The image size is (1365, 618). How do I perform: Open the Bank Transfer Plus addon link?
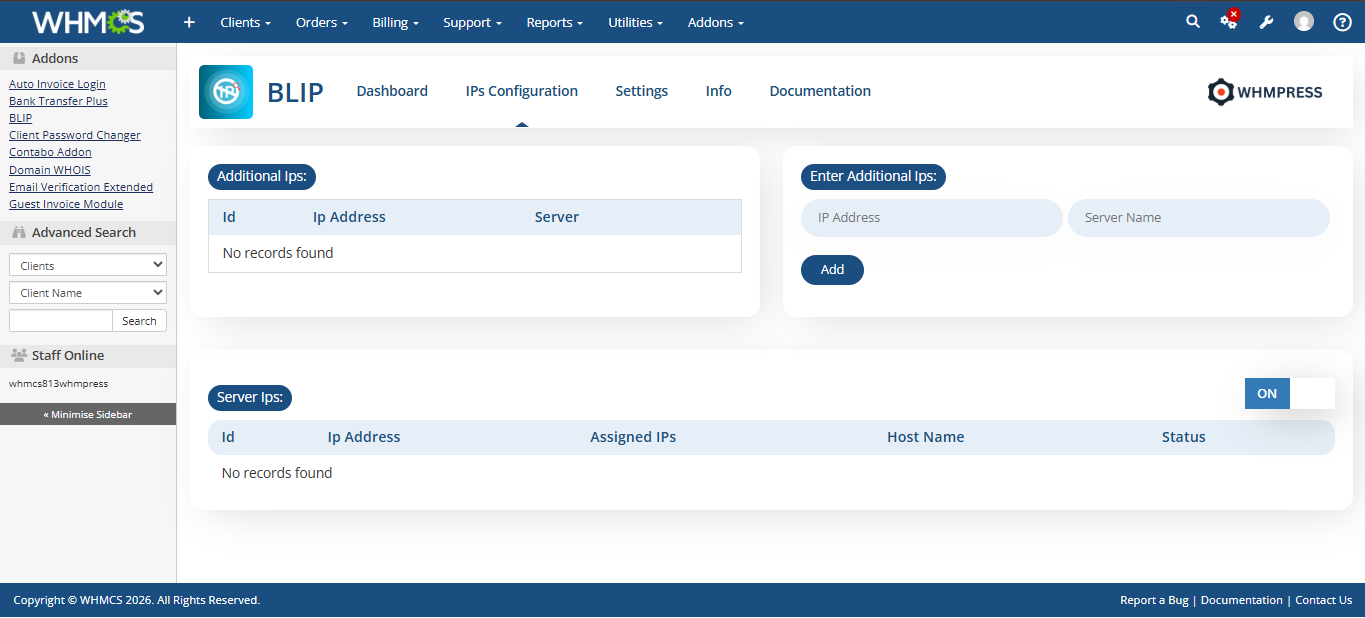coord(58,101)
